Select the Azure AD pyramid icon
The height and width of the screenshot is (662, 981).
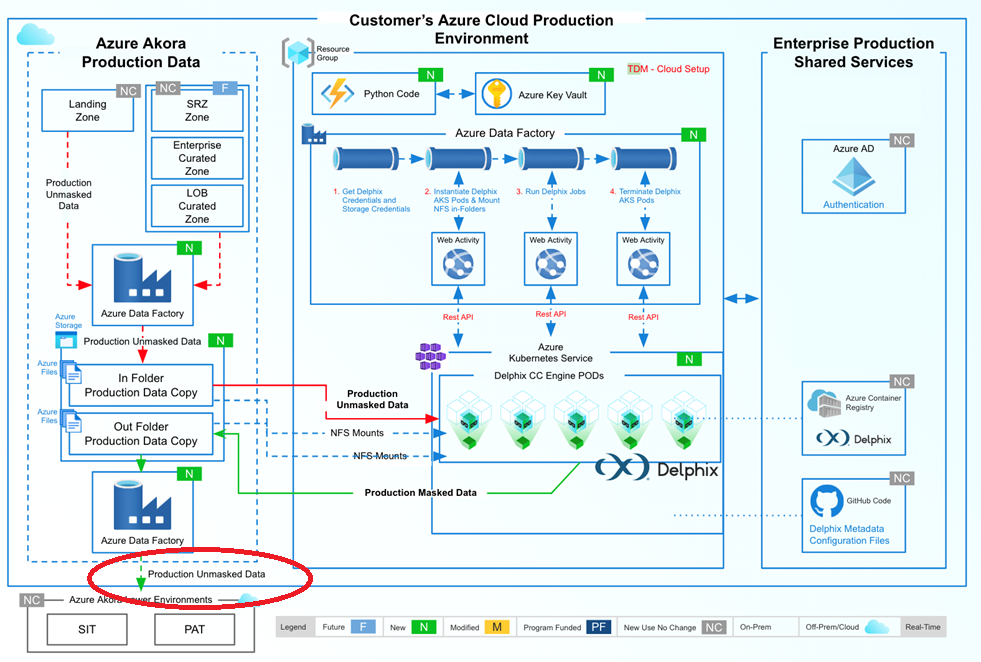tap(853, 176)
